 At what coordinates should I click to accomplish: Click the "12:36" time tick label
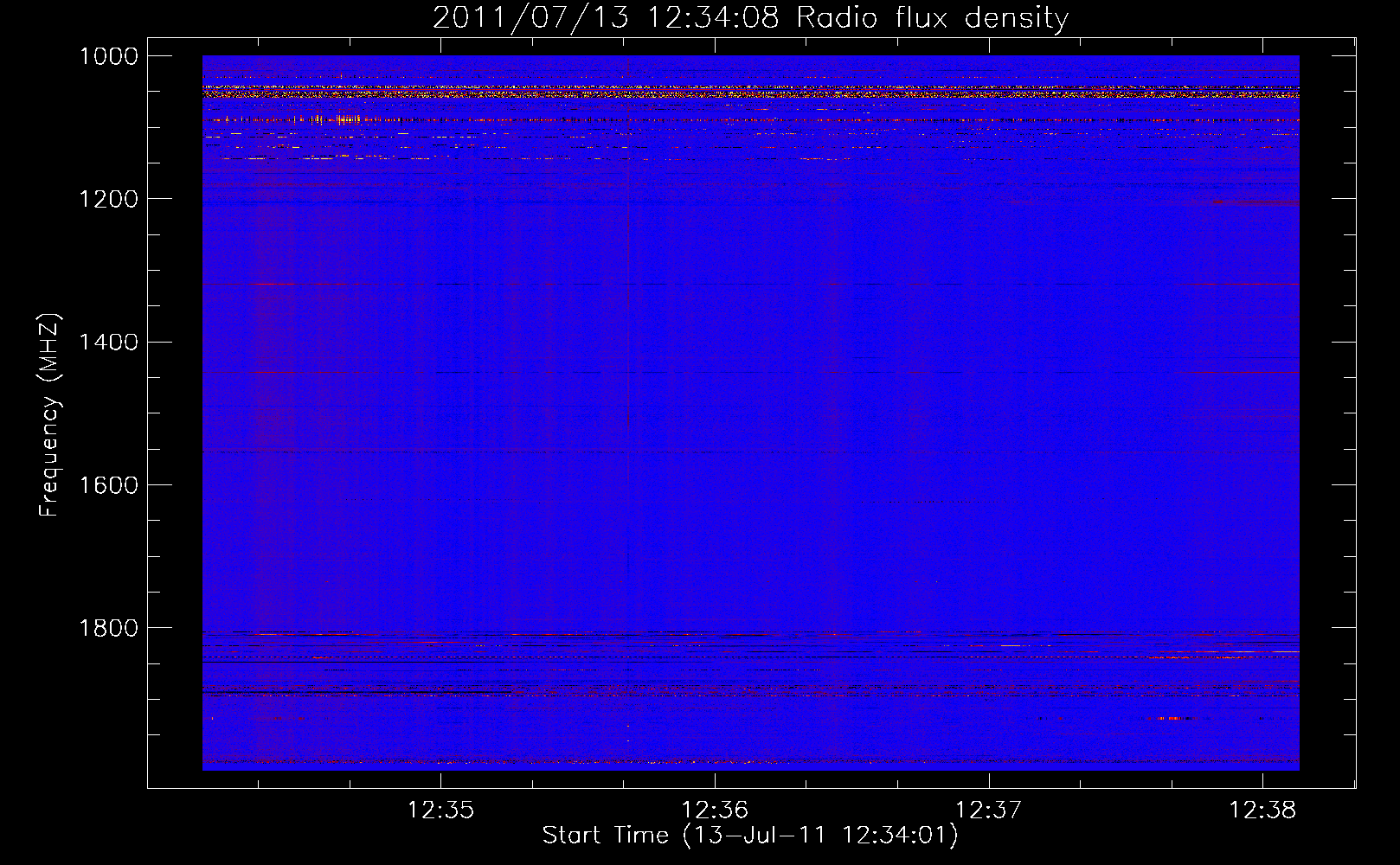(x=715, y=810)
